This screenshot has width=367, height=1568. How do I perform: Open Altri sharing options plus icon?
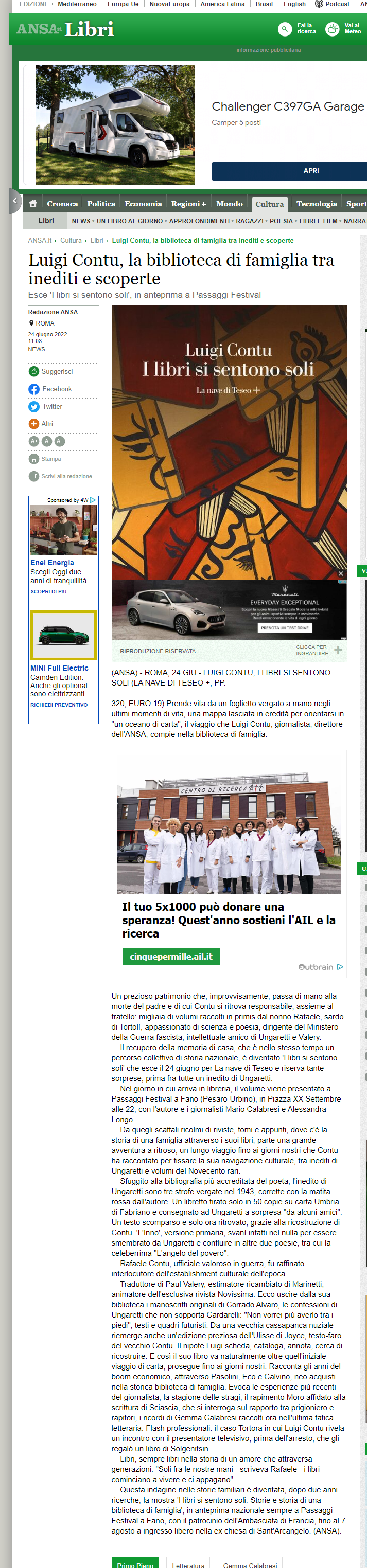click(33, 424)
